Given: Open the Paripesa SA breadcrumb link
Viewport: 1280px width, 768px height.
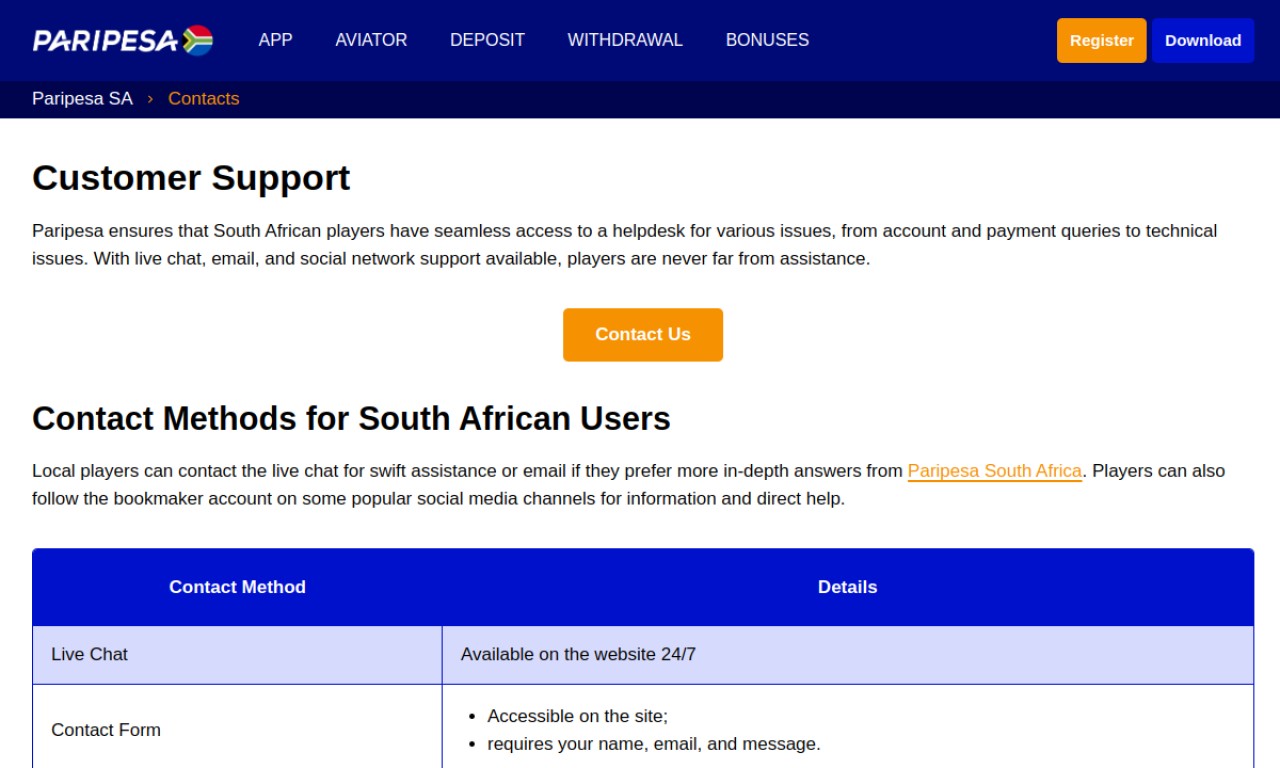Looking at the screenshot, I should click(82, 98).
